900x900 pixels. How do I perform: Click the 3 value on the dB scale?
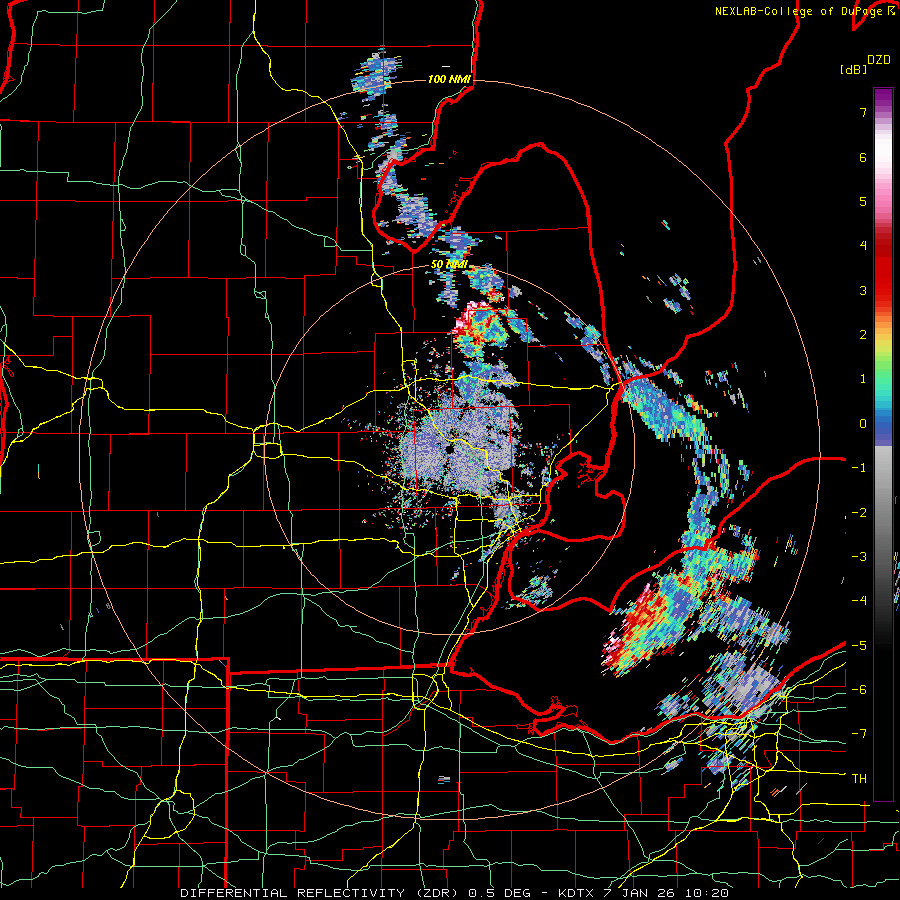click(x=863, y=290)
